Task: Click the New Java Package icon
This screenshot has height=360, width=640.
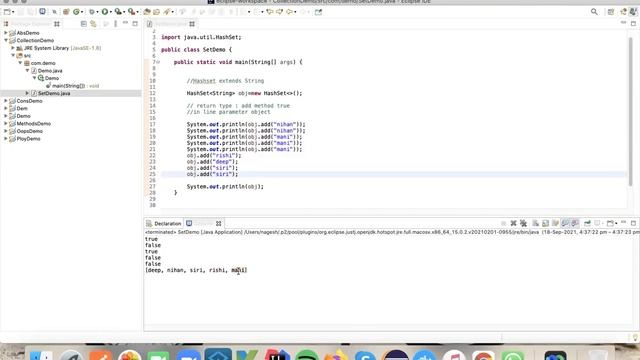Action: (x=66, y=12)
